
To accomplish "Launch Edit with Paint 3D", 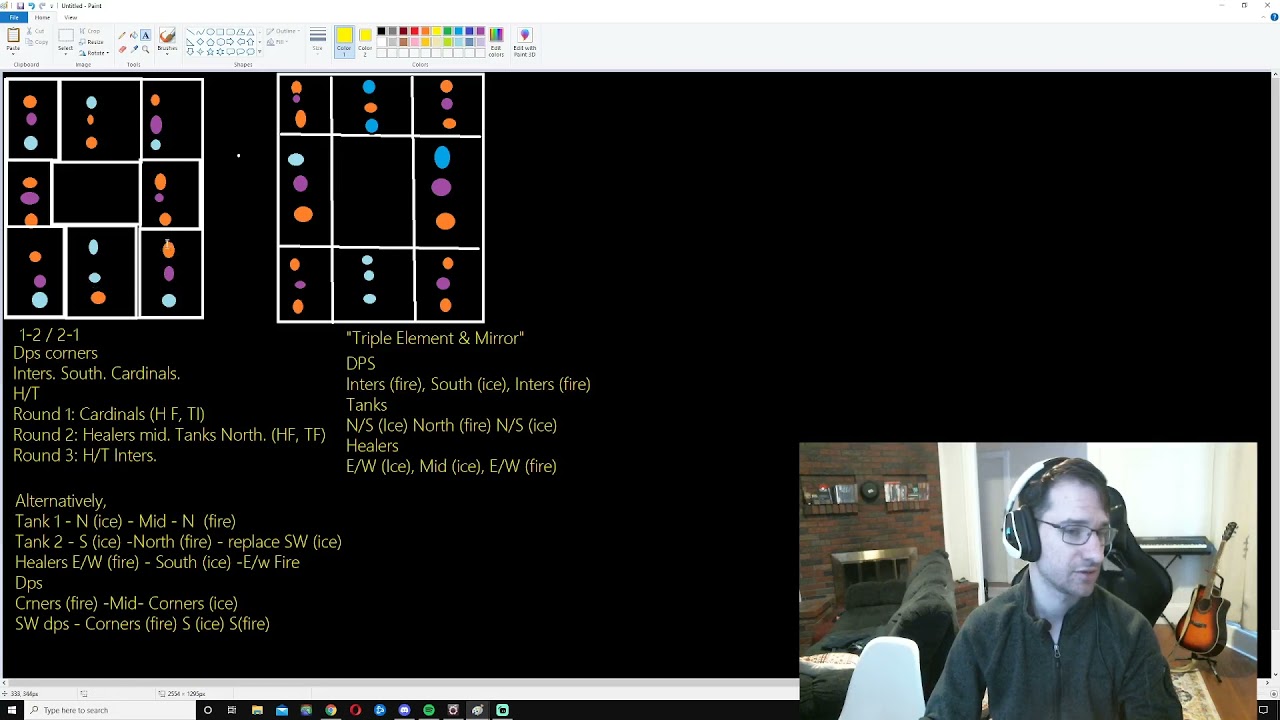I will coord(524,42).
